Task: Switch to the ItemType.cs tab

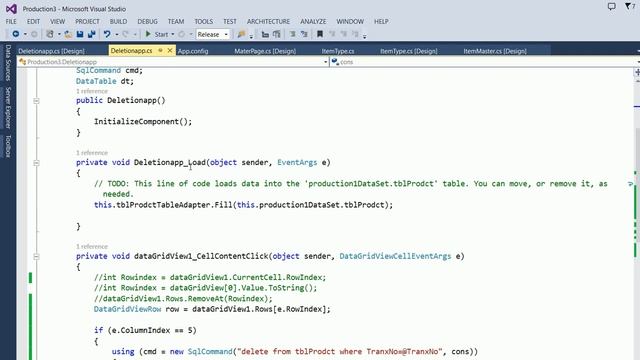Action: click(338, 51)
